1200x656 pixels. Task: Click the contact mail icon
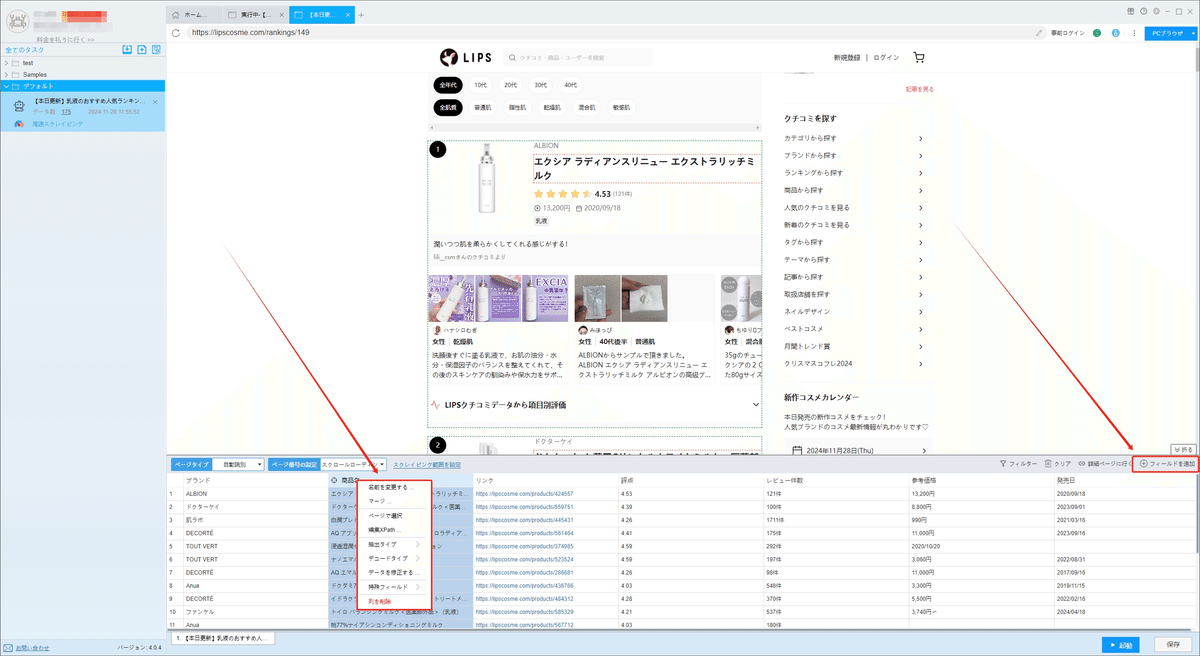8,647
